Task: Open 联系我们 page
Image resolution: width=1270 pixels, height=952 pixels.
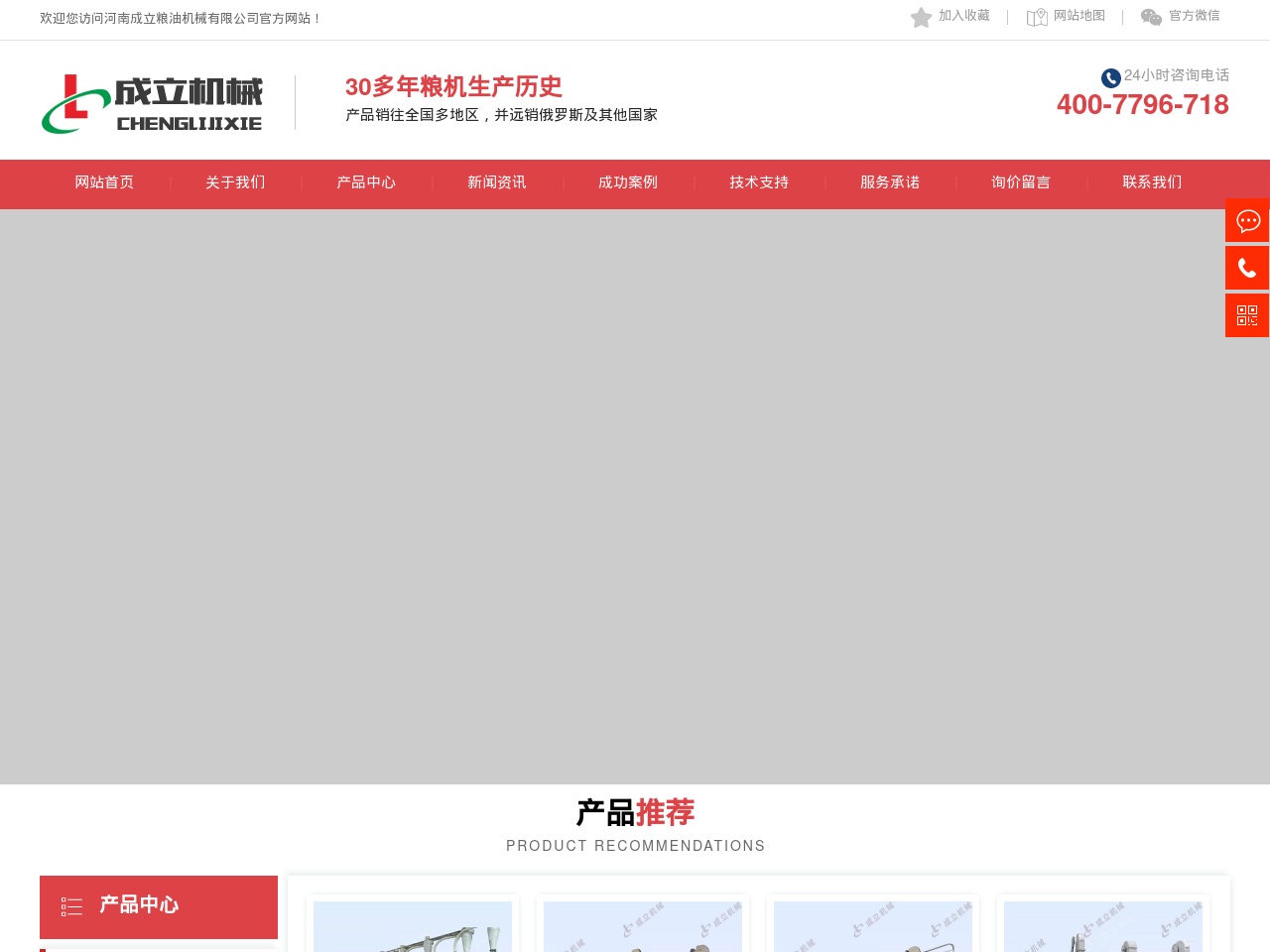Action: pos(1152,182)
